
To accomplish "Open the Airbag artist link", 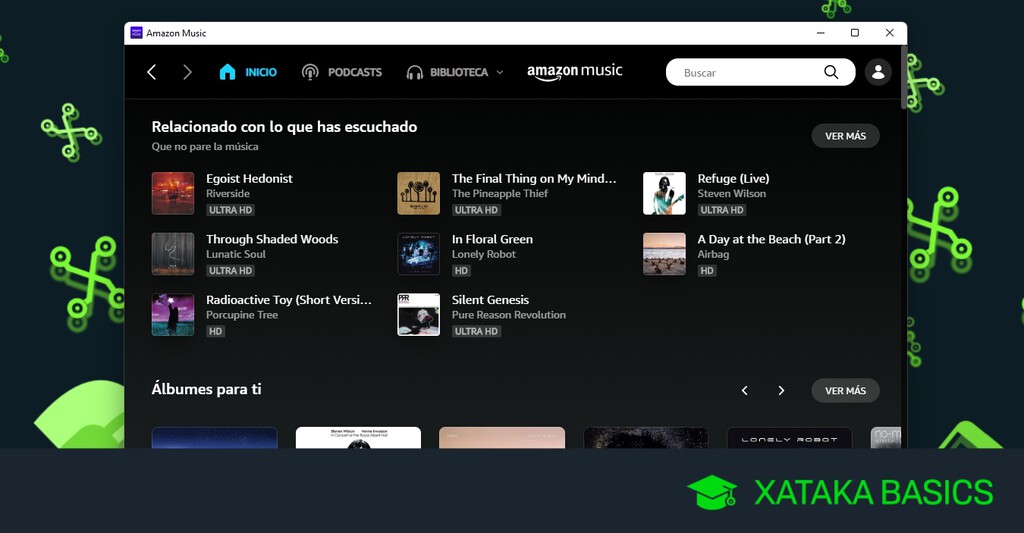I will 713,254.
